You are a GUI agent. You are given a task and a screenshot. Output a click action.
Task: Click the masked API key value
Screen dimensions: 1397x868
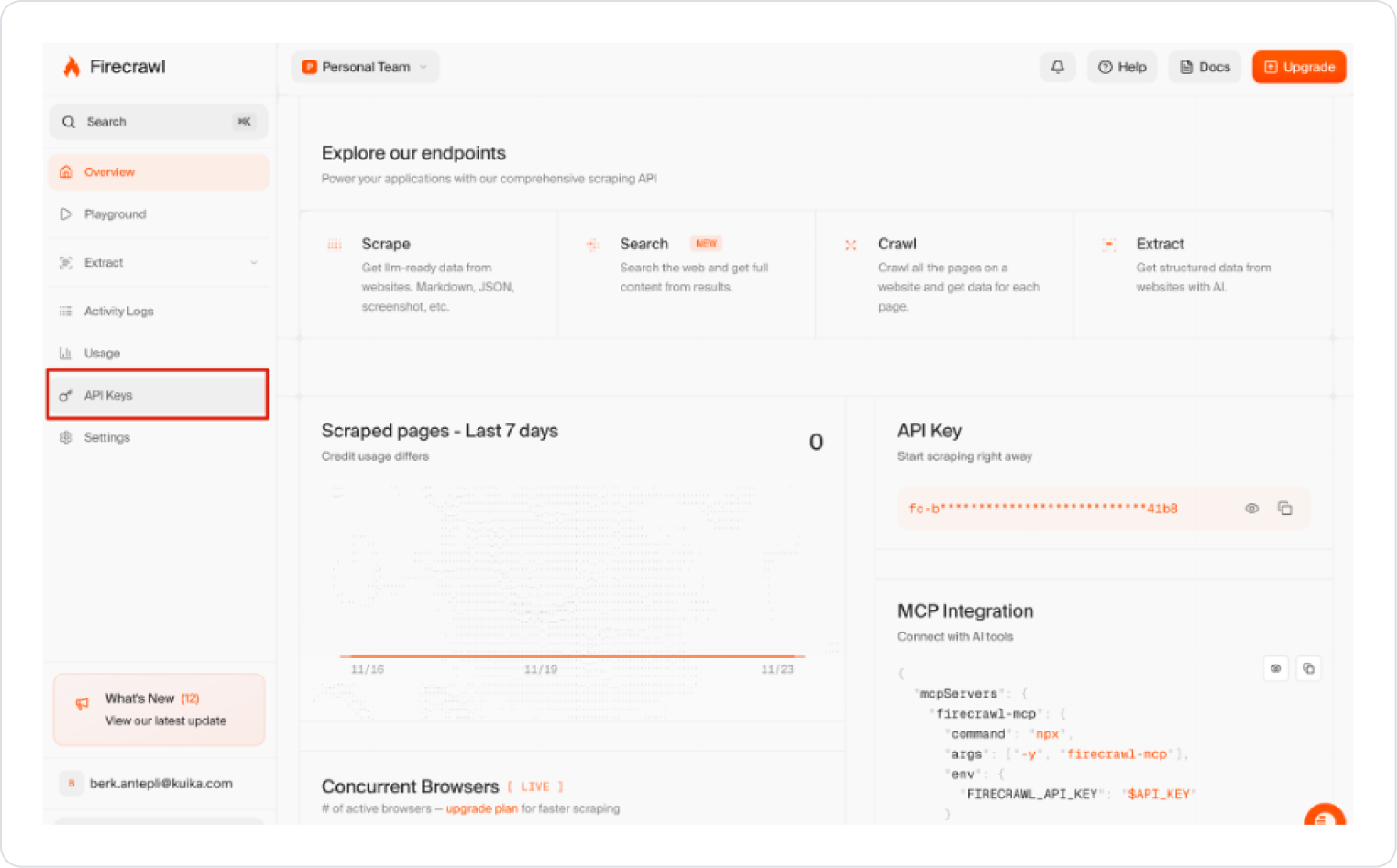1043,509
